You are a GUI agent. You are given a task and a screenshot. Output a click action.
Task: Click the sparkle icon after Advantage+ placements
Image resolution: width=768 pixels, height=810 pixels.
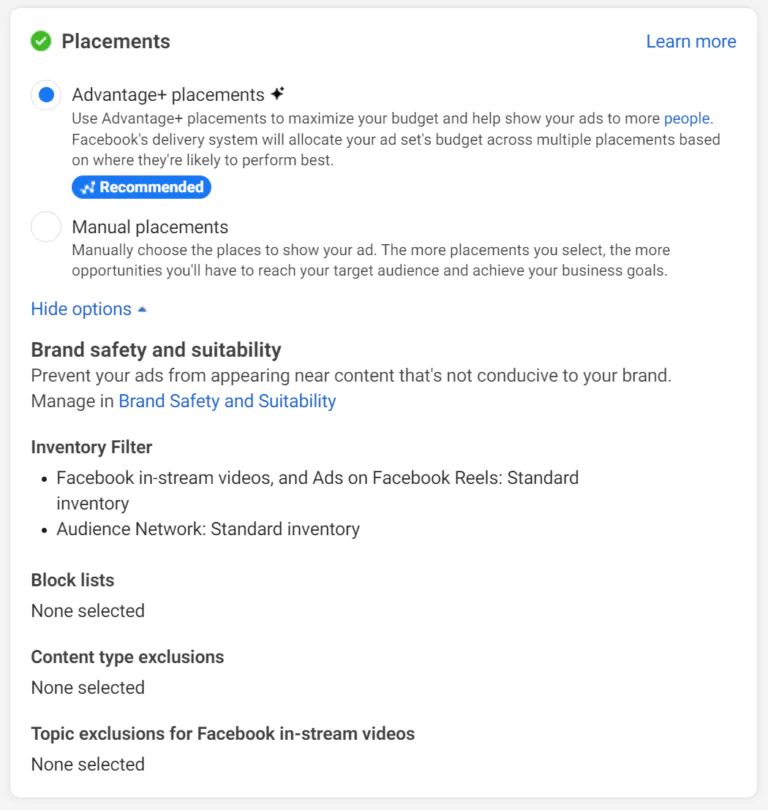(277, 94)
